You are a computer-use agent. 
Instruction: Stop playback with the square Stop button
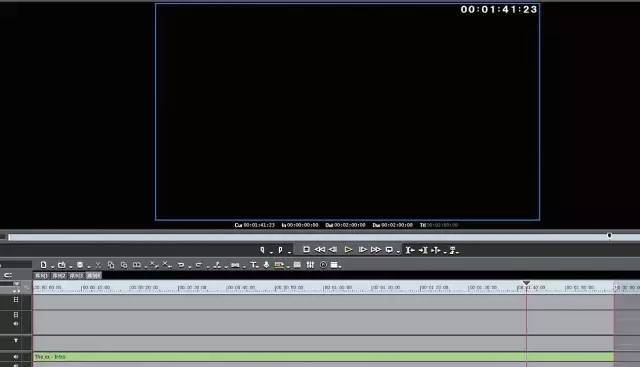coord(306,249)
